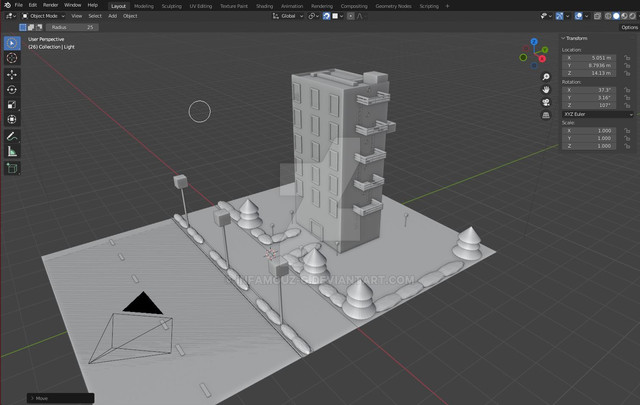Switch to camera view icon
This screenshot has width=640, height=405.
click(x=546, y=102)
